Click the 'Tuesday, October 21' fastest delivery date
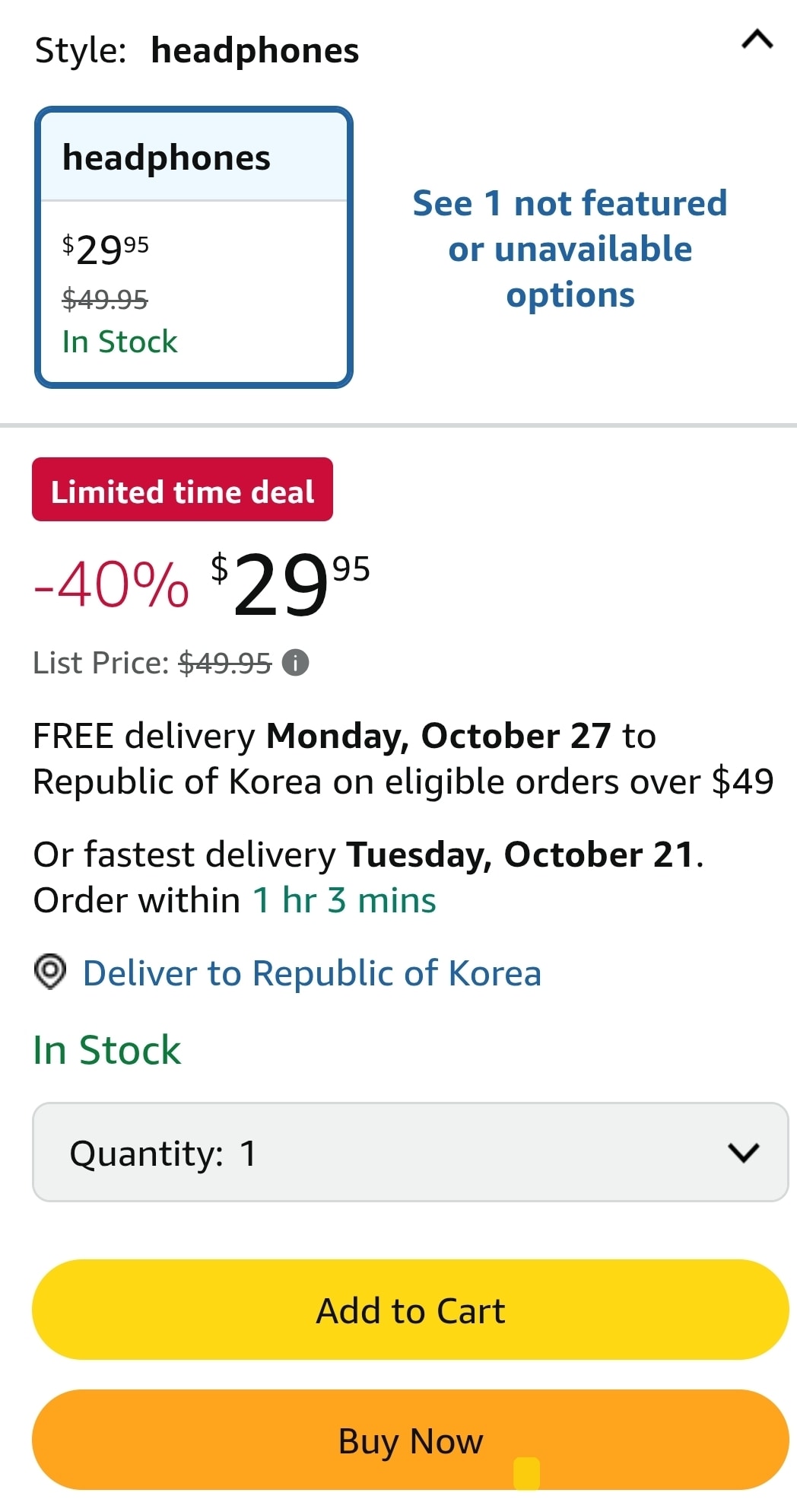Image resolution: width=797 pixels, height=1512 pixels. pyautogui.click(x=520, y=855)
